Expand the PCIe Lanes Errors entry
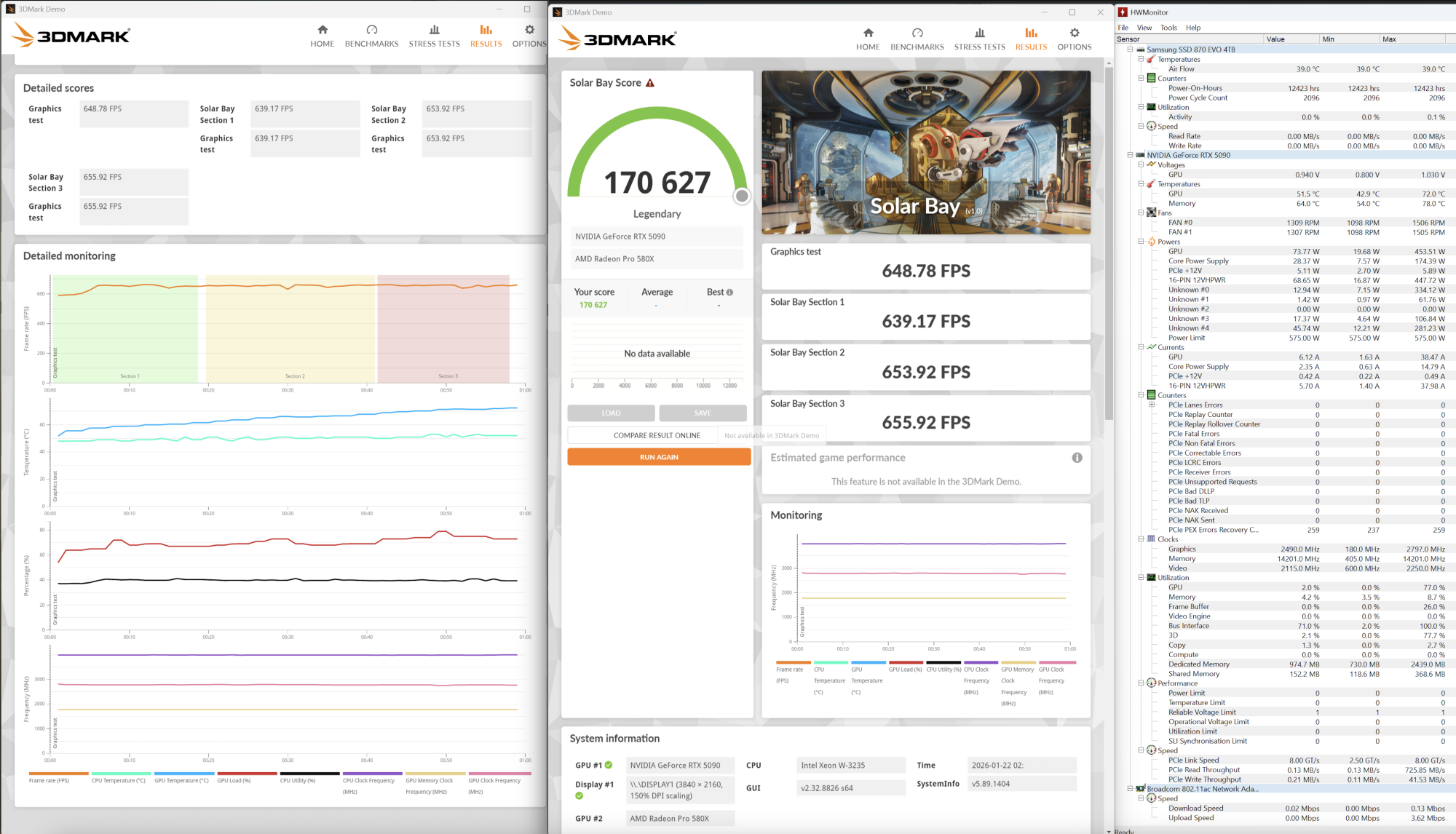Image resolution: width=1456 pixels, height=834 pixels. pos(1152,405)
